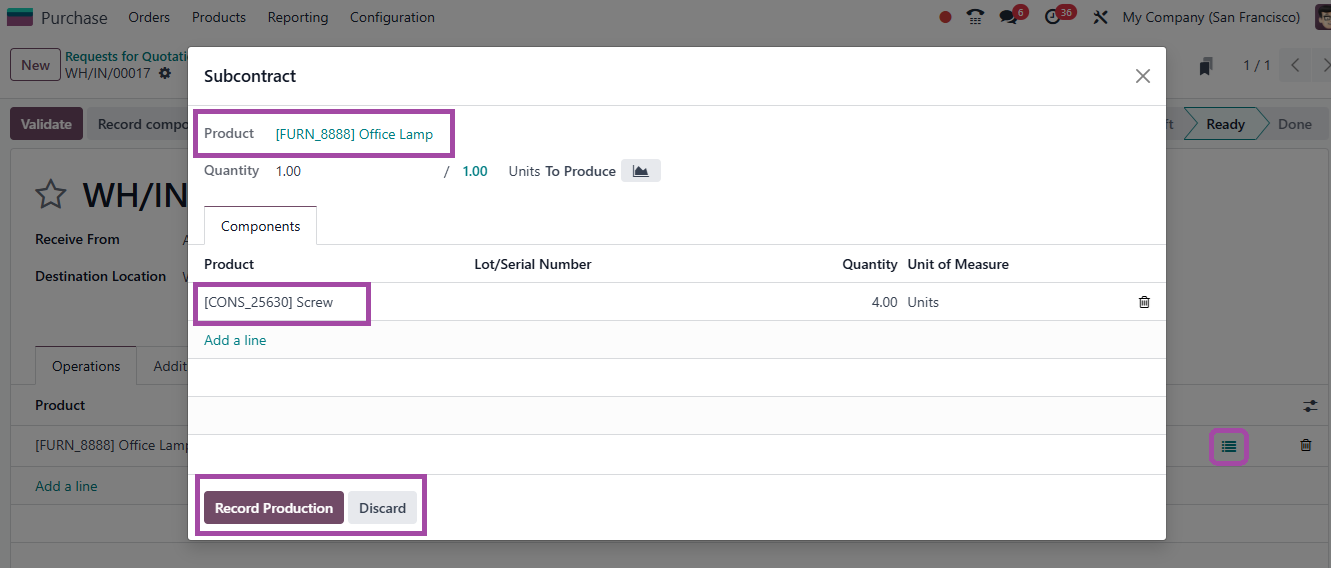Click the Validate button
Viewport: 1331px width, 568px height.
click(x=46, y=124)
